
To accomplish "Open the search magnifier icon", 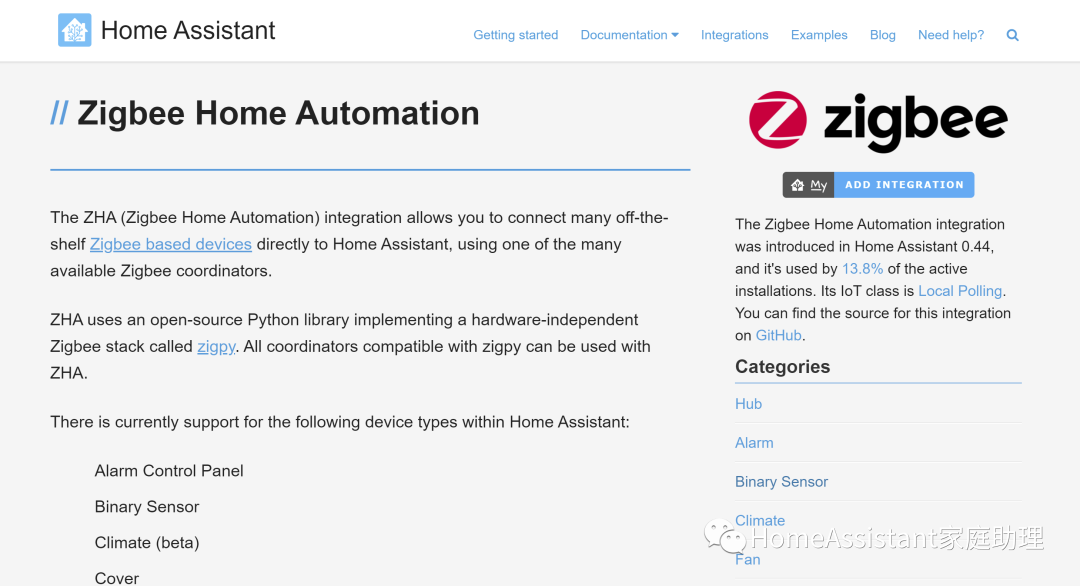I will click(x=1012, y=35).
